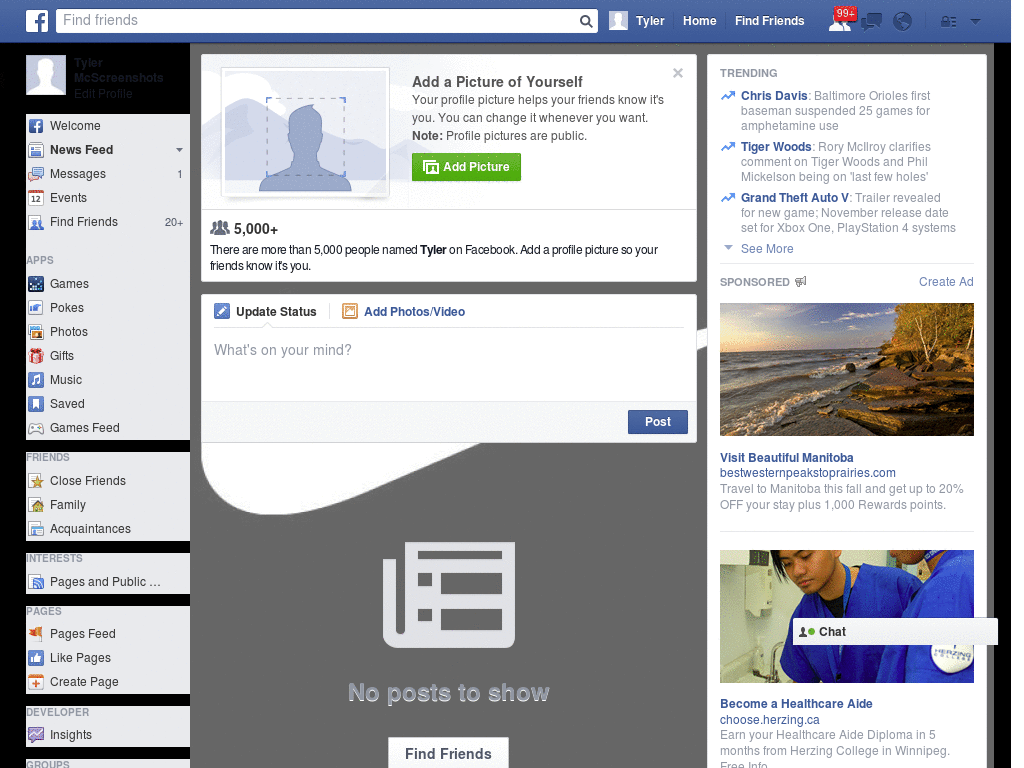Open the Chat bar

click(x=895, y=632)
